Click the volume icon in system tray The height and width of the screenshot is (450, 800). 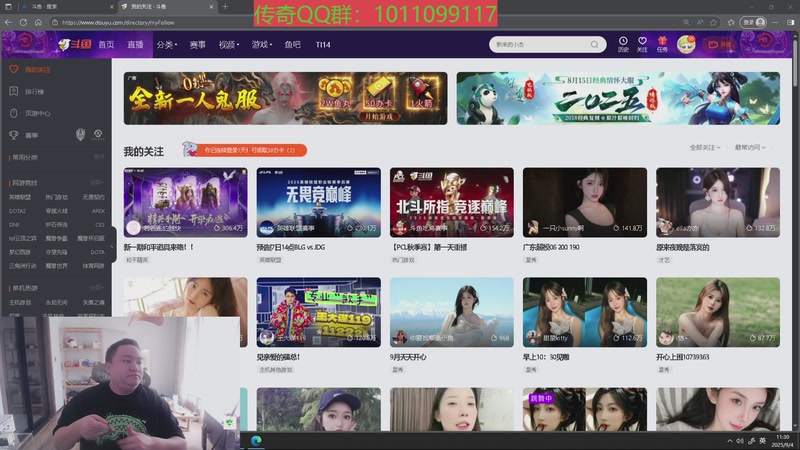click(x=740, y=441)
